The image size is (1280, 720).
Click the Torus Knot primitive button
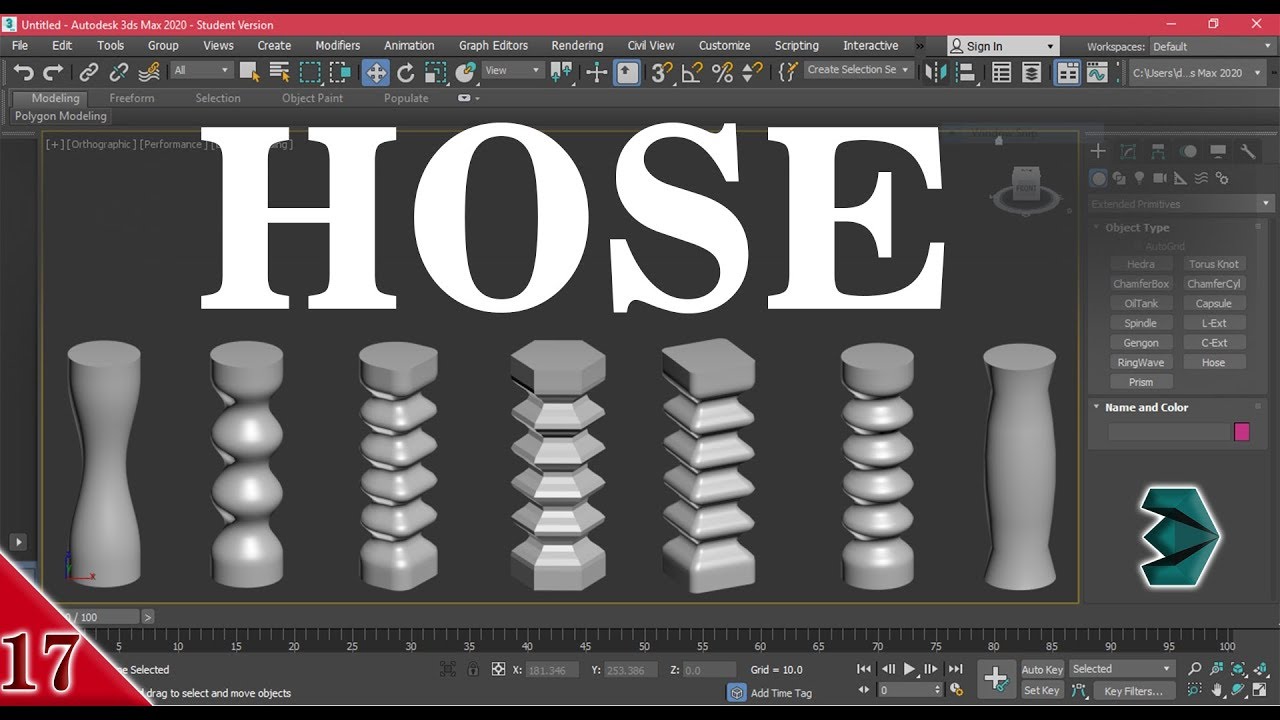[1213, 265]
